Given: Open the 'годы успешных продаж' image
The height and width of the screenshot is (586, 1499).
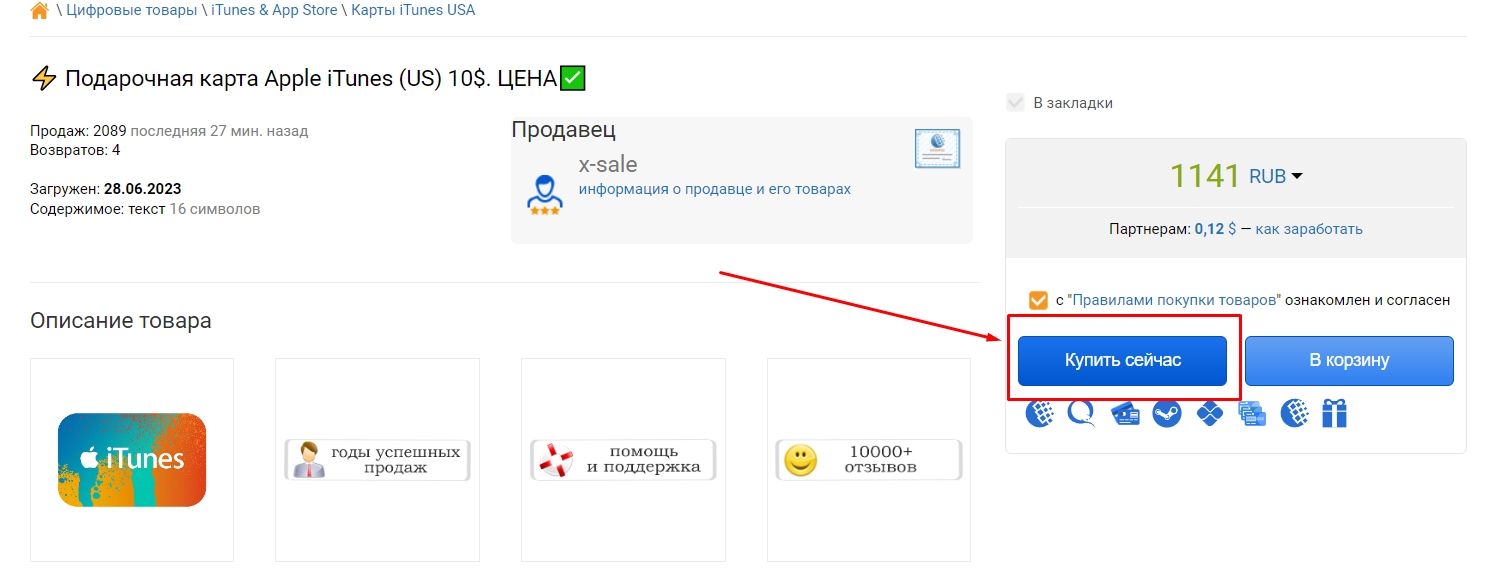Looking at the screenshot, I should 378,460.
